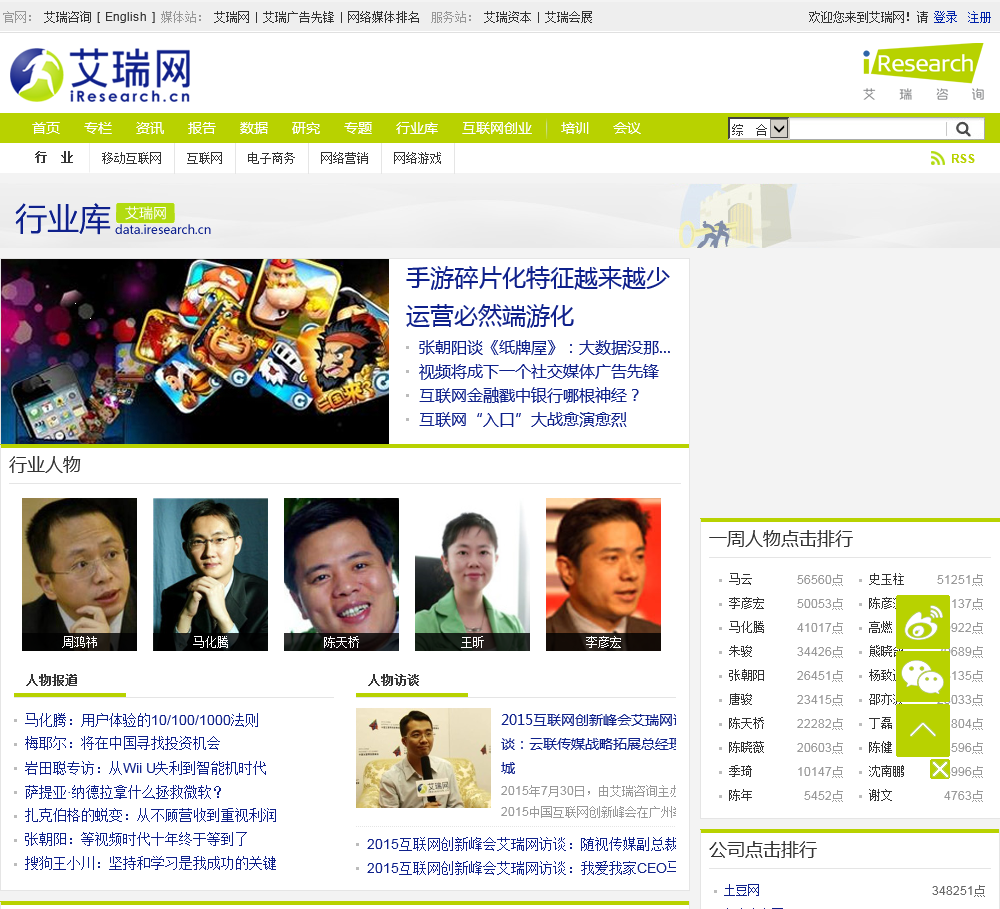Open the 综合 search category dropdown

(759, 129)
